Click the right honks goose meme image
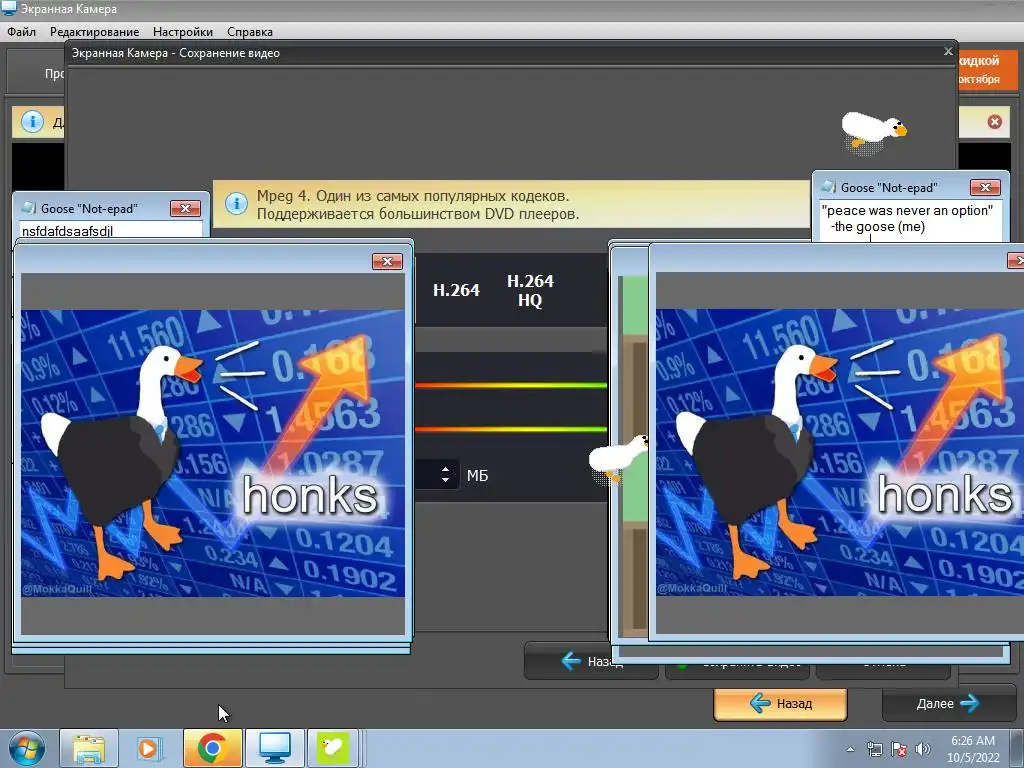Image resolution: width=1024 pixels, height=768 pixels. point(840,452)
